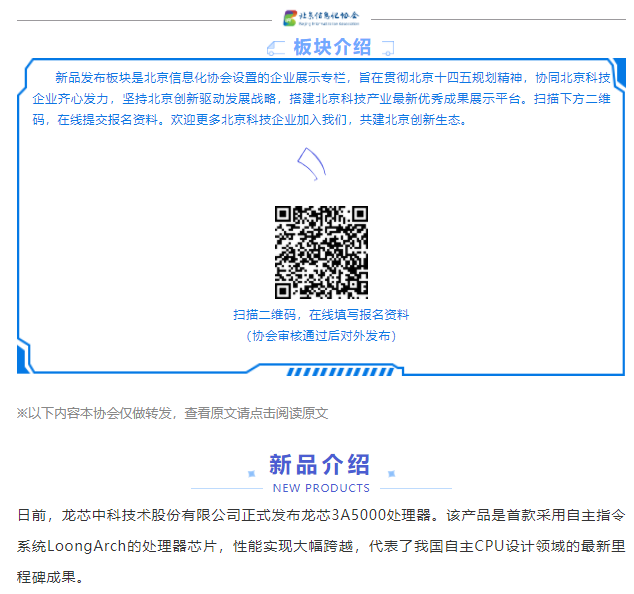Click the line beginning 系统LoongArch的处理器芯片

point(321,546)
